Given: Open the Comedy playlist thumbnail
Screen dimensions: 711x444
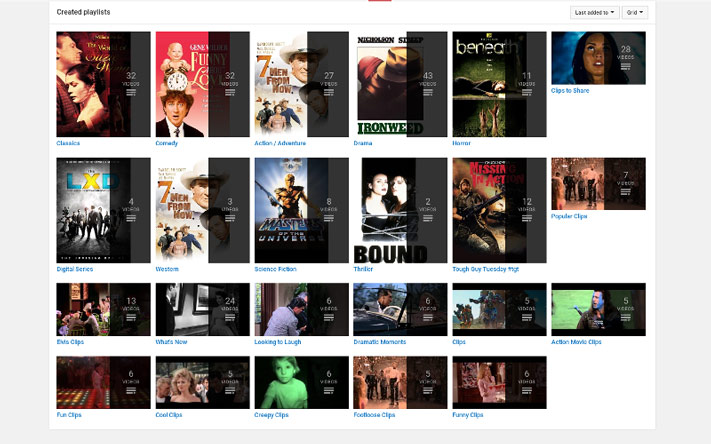Looking at the screenshot, I should (203, 84).
